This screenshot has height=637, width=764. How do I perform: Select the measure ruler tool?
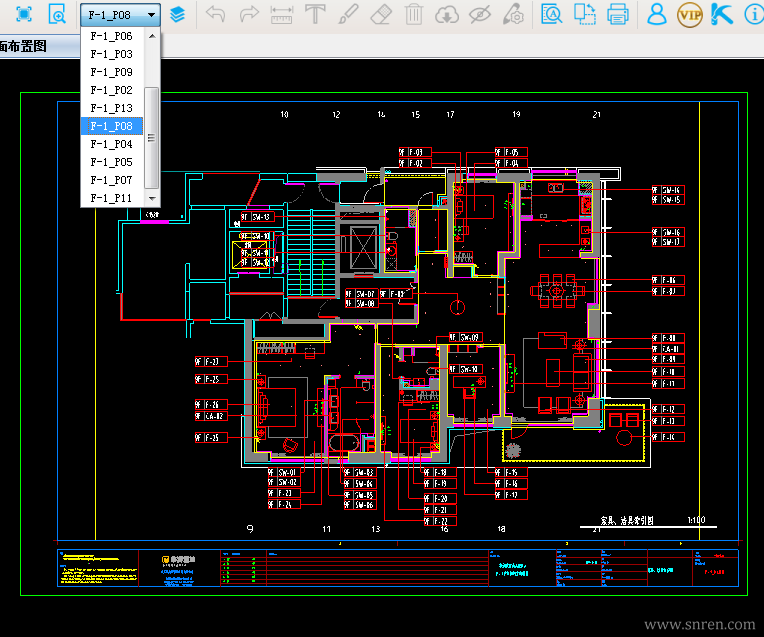point(282,15)
